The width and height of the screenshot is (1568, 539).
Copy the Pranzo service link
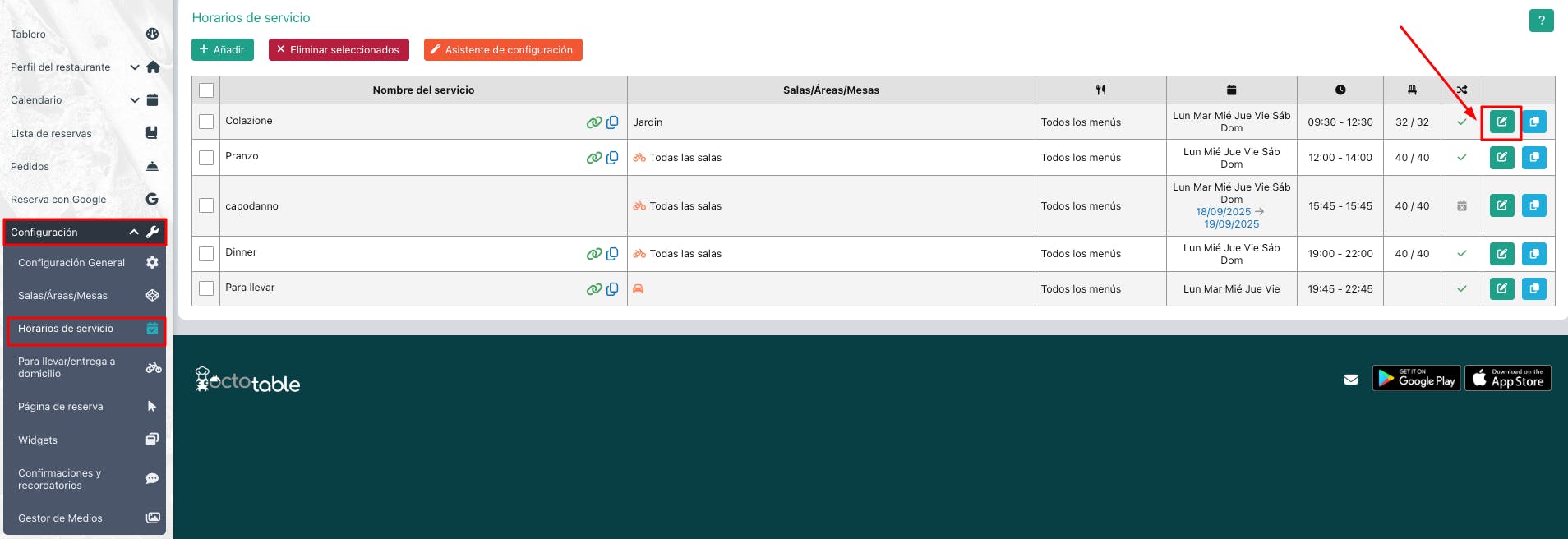pyautogui.click(x=612, y=158)
